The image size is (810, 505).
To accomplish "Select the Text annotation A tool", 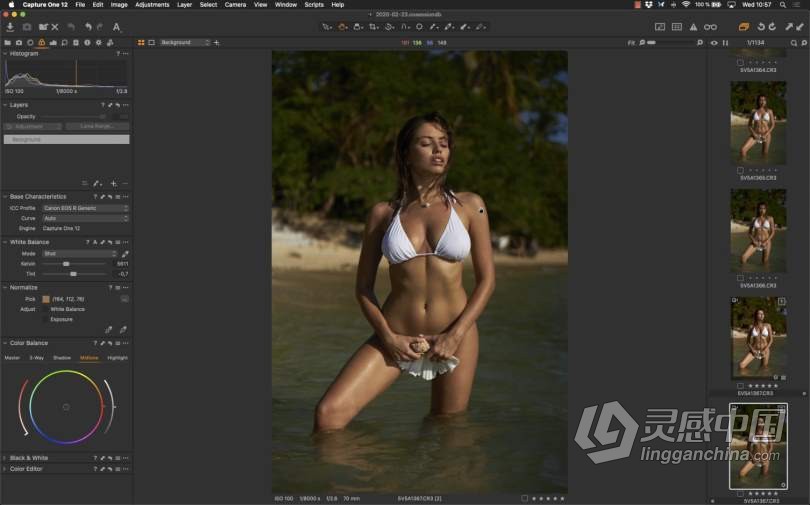I will coord(117,27).
